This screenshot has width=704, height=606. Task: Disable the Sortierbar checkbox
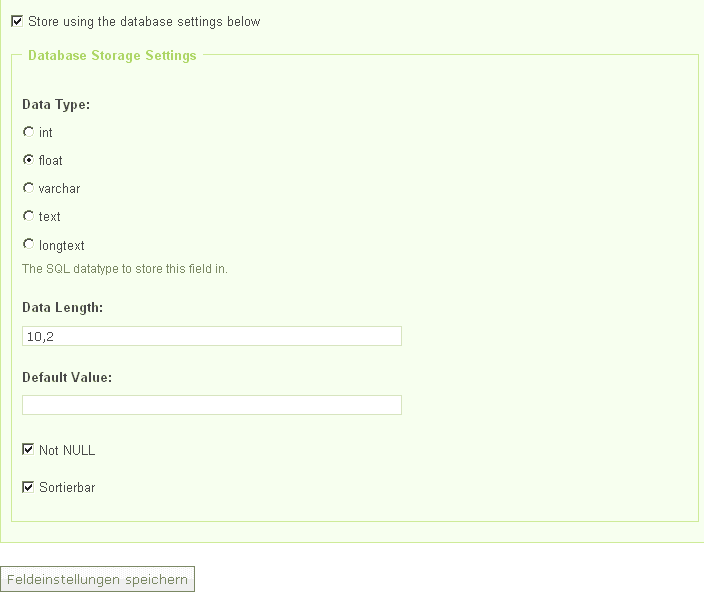[x=28, y=488]
